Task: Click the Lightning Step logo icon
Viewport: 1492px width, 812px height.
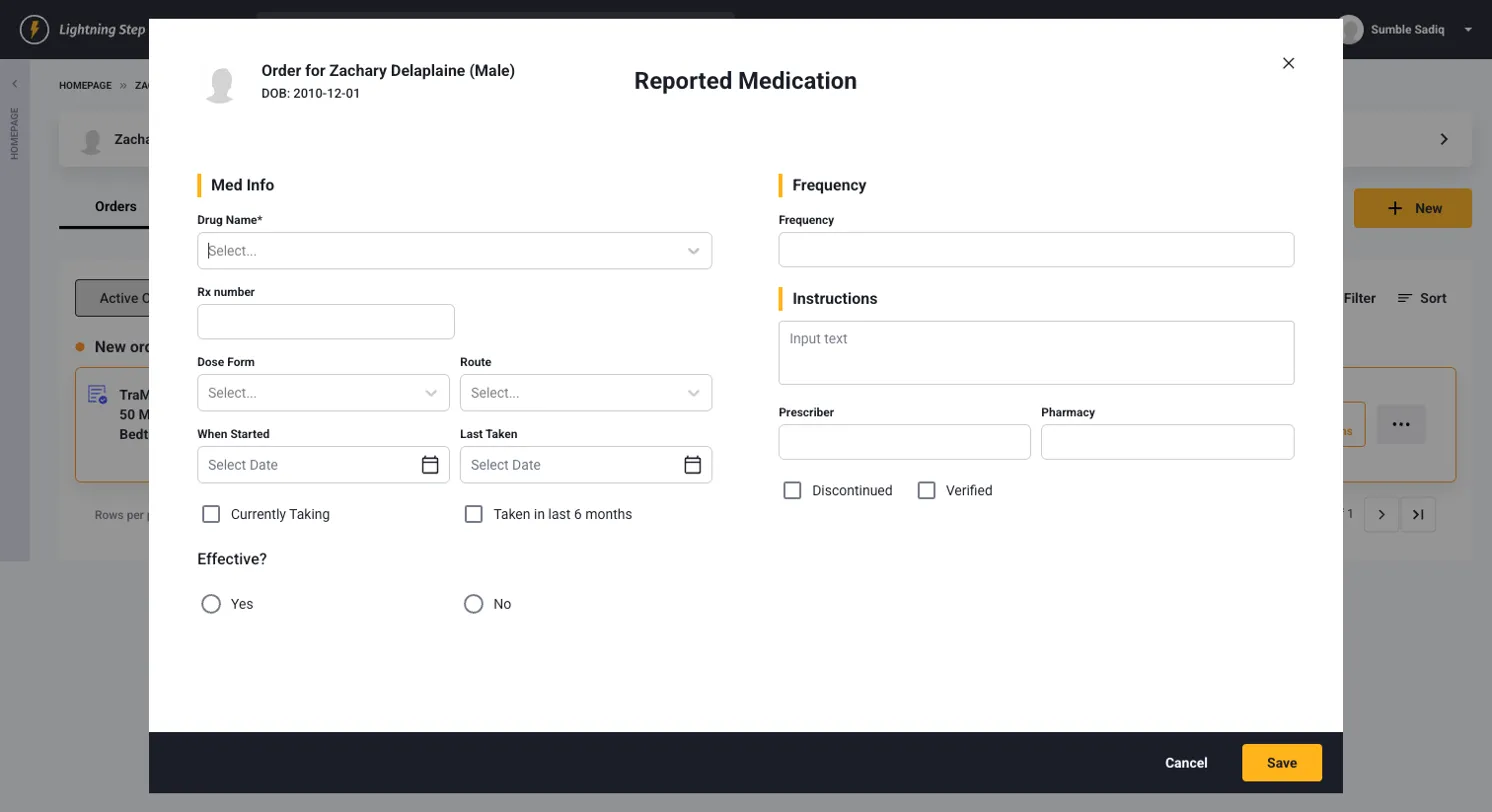Action: pos(35,29)
